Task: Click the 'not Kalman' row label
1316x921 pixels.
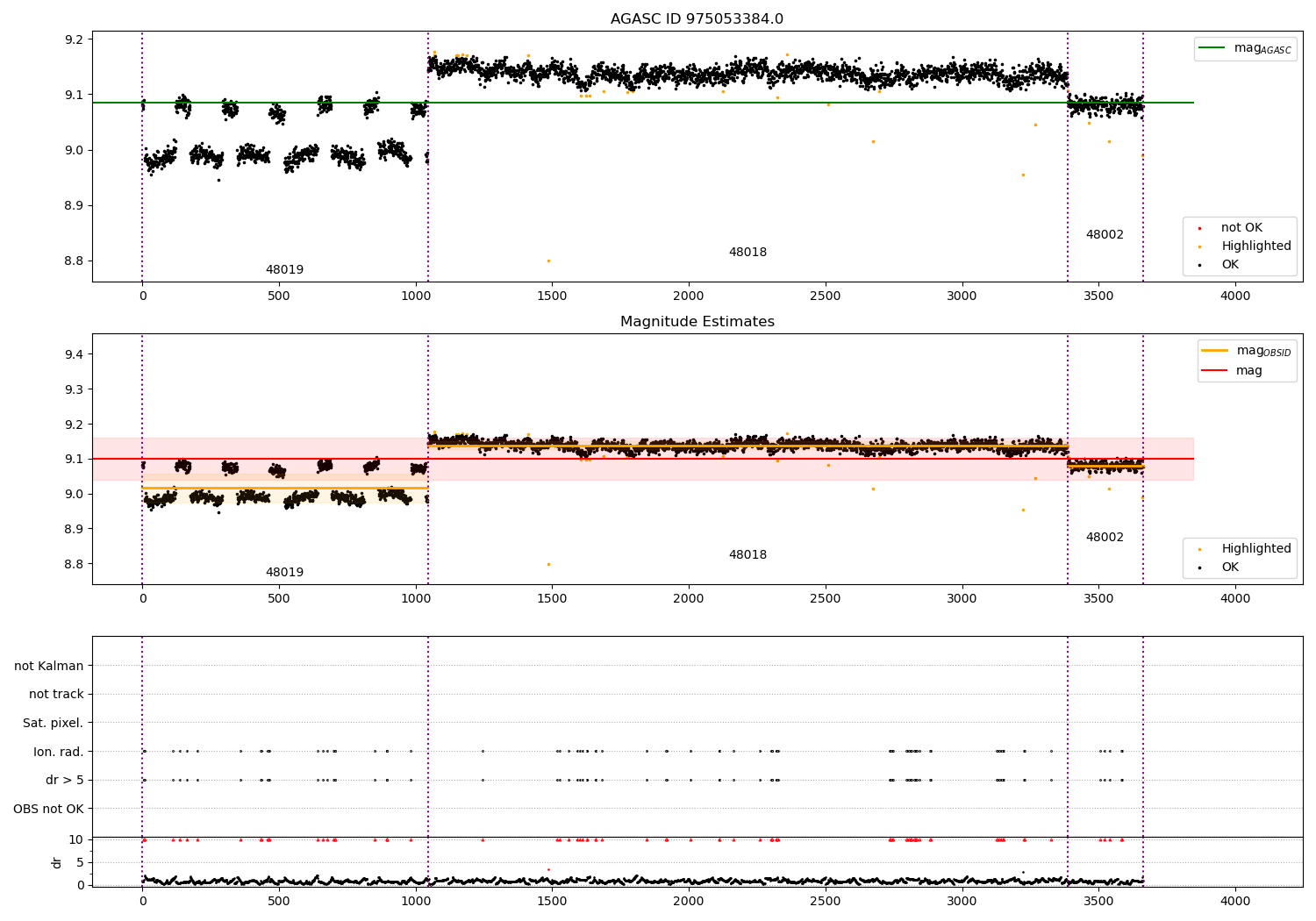Action: coord(49,667)
